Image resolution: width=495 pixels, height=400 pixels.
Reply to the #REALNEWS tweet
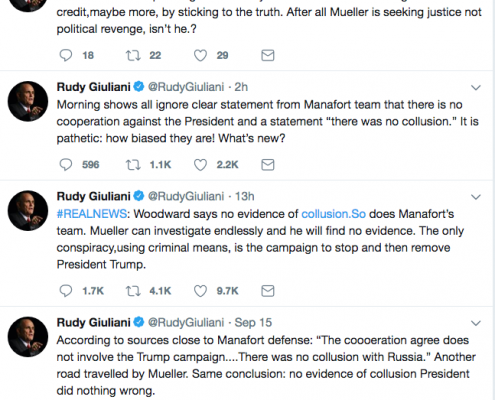pyautogui.click(x=66, y=291)
